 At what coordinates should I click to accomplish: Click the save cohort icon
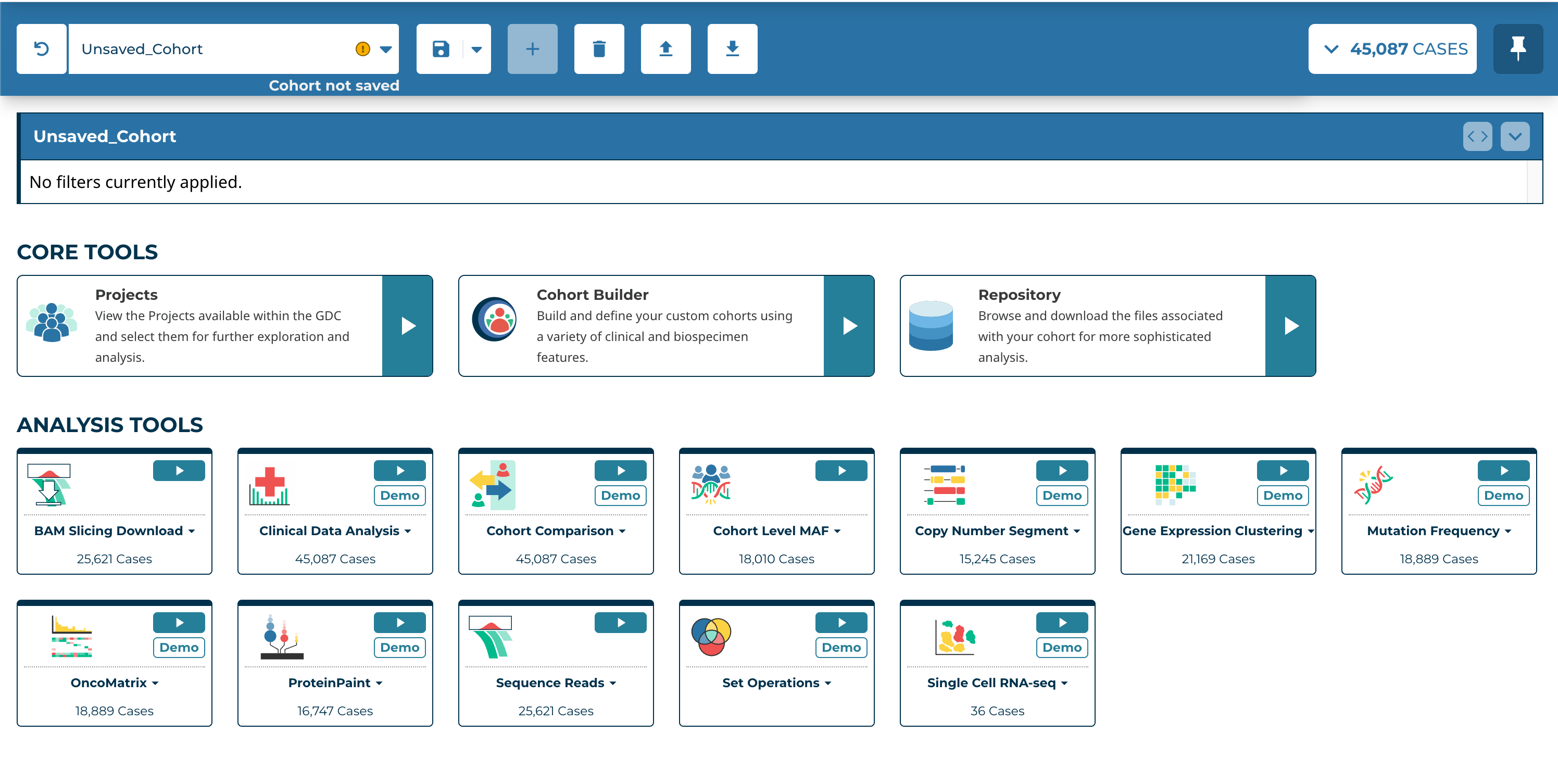[x=441, y=49]
